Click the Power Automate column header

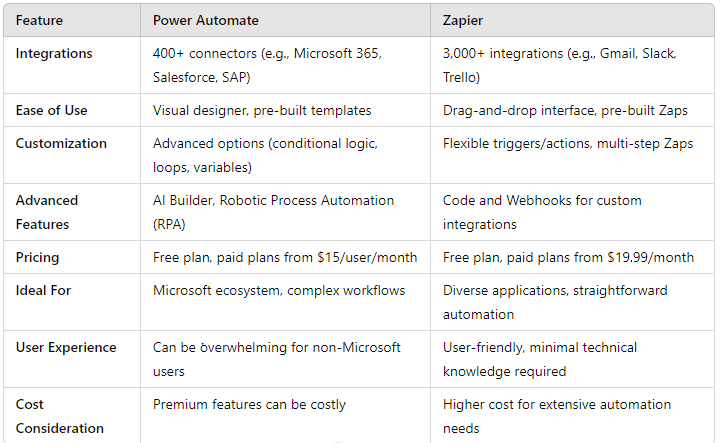pos(204,19)
